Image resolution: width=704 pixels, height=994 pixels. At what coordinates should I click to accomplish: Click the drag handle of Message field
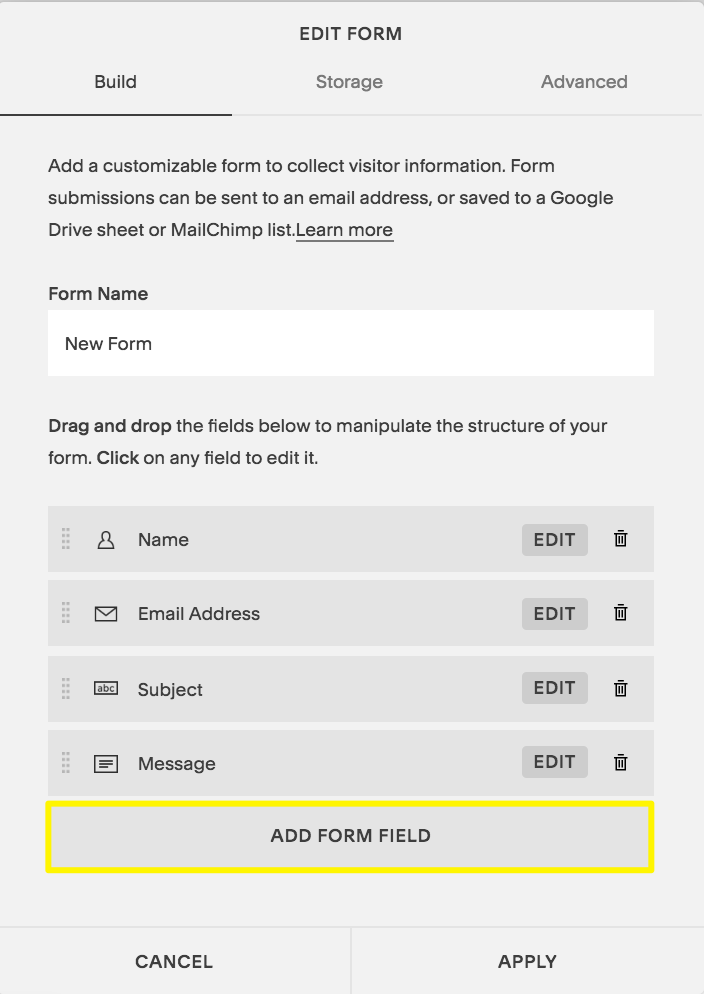[66, 762]
